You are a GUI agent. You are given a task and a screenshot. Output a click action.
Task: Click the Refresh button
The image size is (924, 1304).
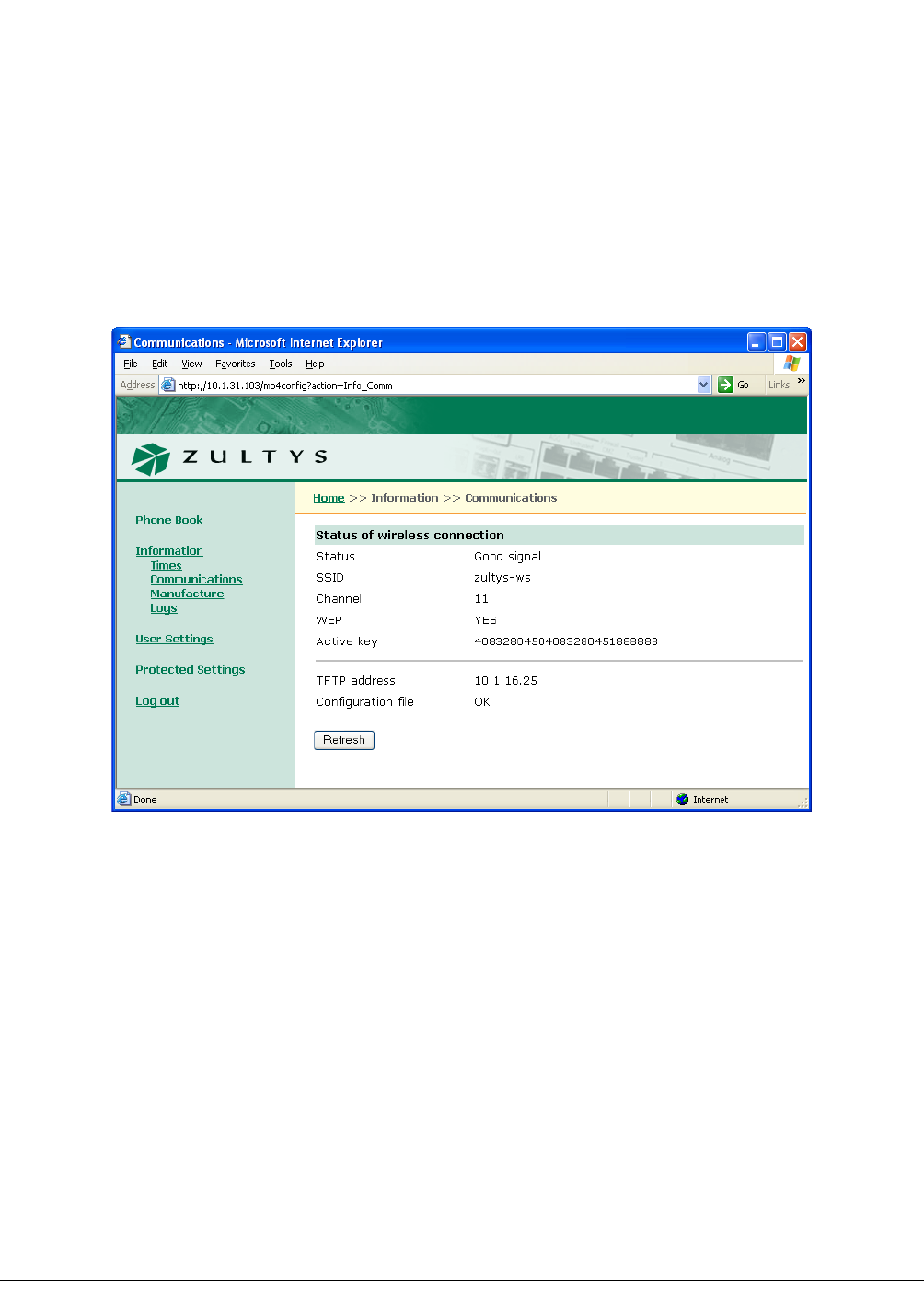[x=344, y=740]
